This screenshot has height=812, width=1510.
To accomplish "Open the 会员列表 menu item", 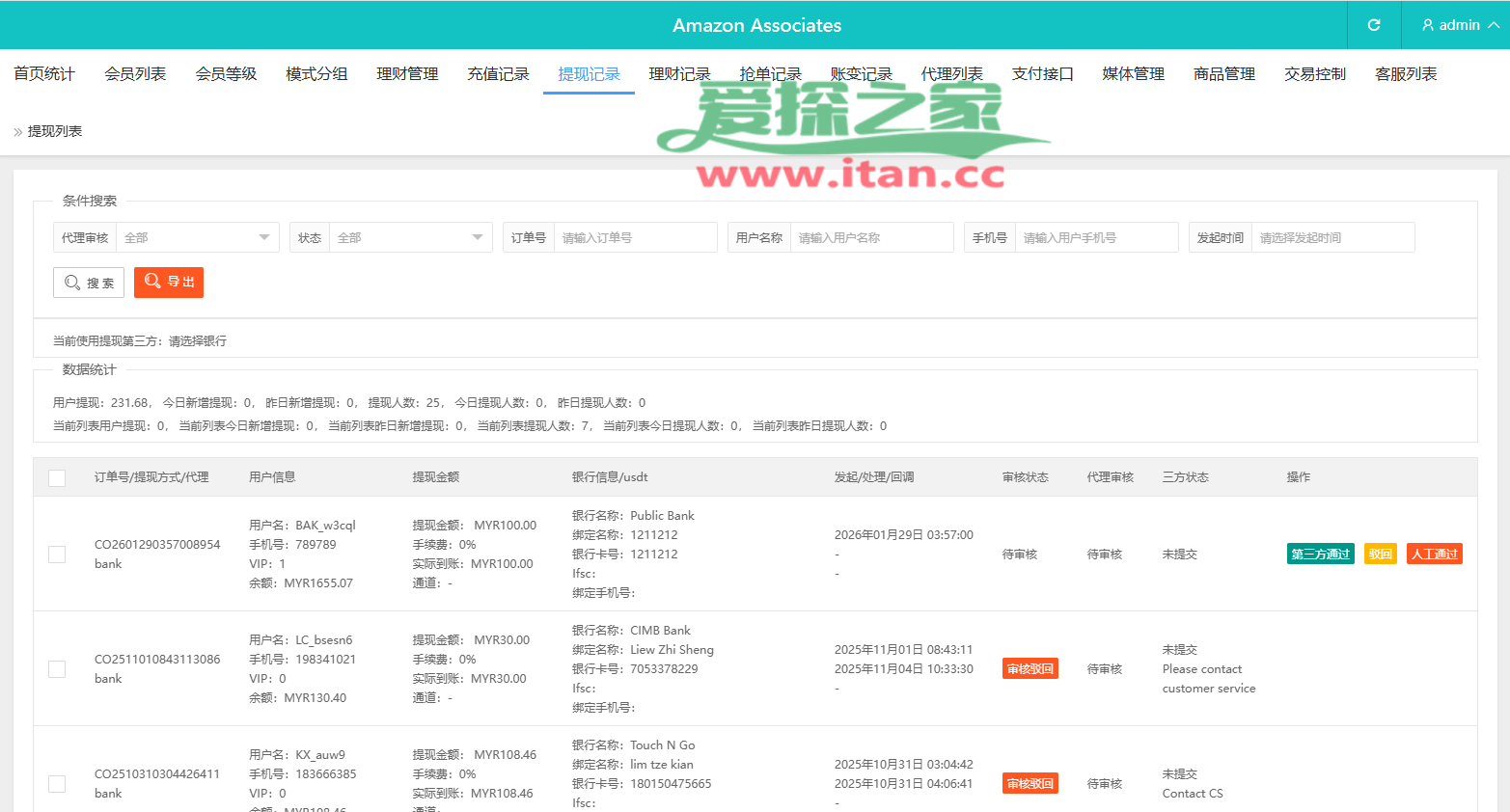I will click(x=135, y=74).
